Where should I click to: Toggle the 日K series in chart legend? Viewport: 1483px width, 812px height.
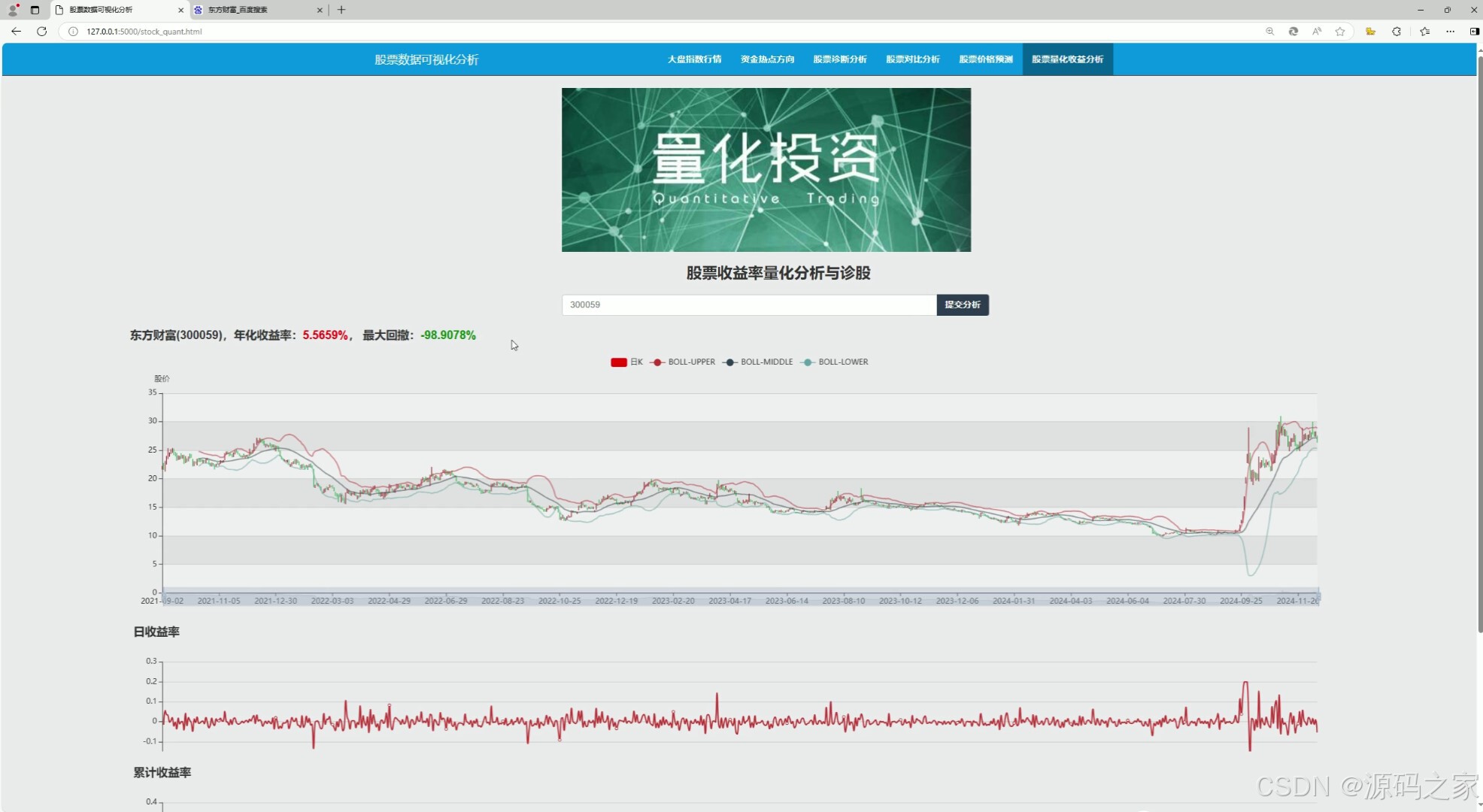[626, 362]
